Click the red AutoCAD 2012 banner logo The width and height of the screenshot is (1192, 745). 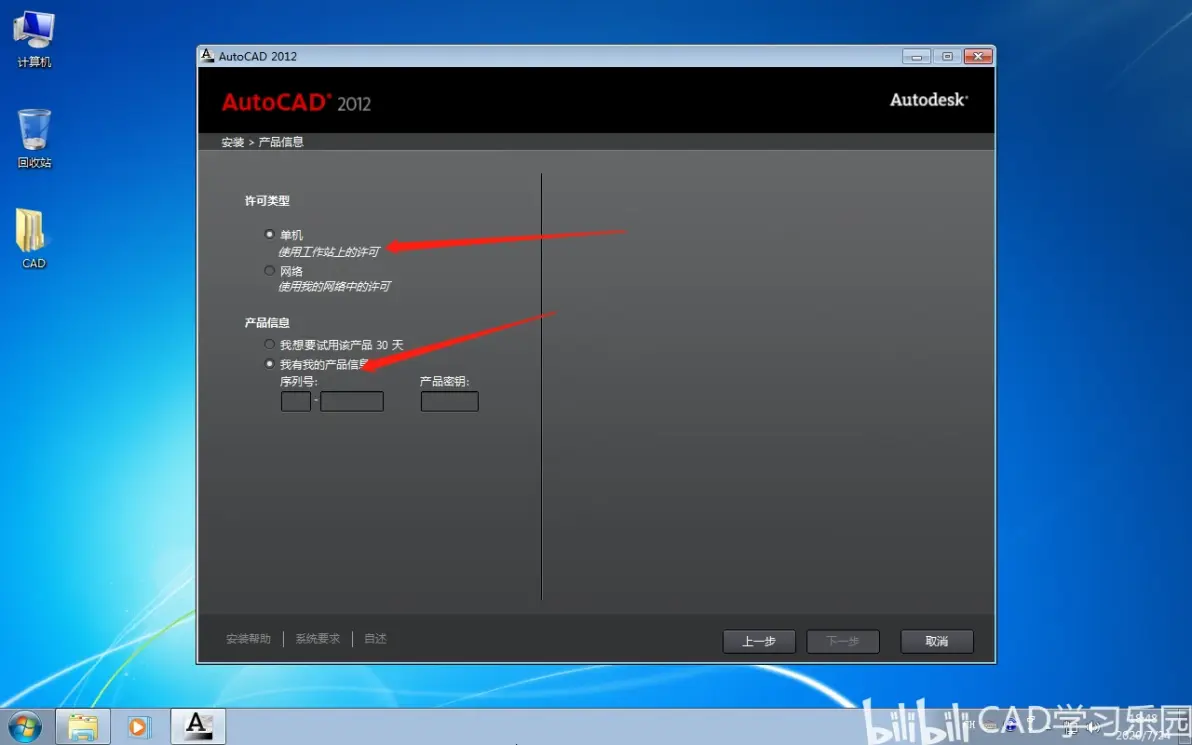pyautogui.click(x=296, y=103)
